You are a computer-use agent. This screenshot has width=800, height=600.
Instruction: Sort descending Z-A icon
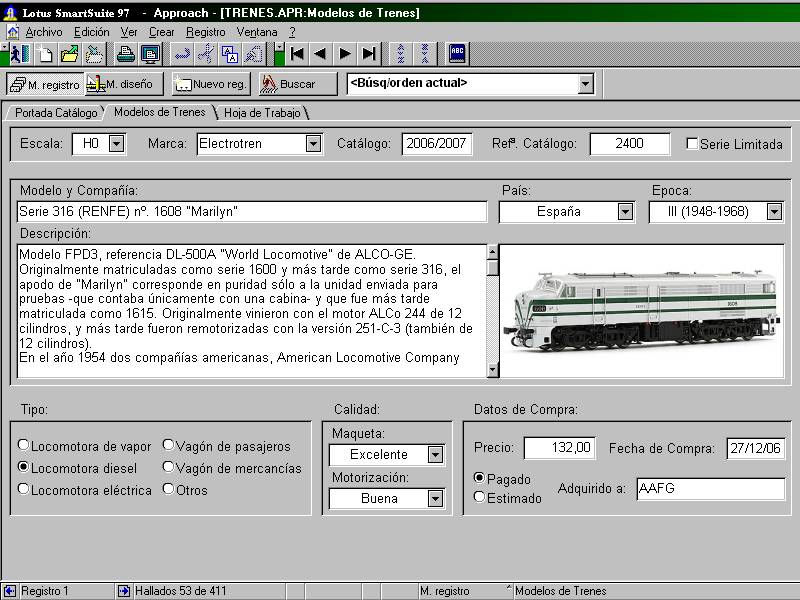coord(425,54)
